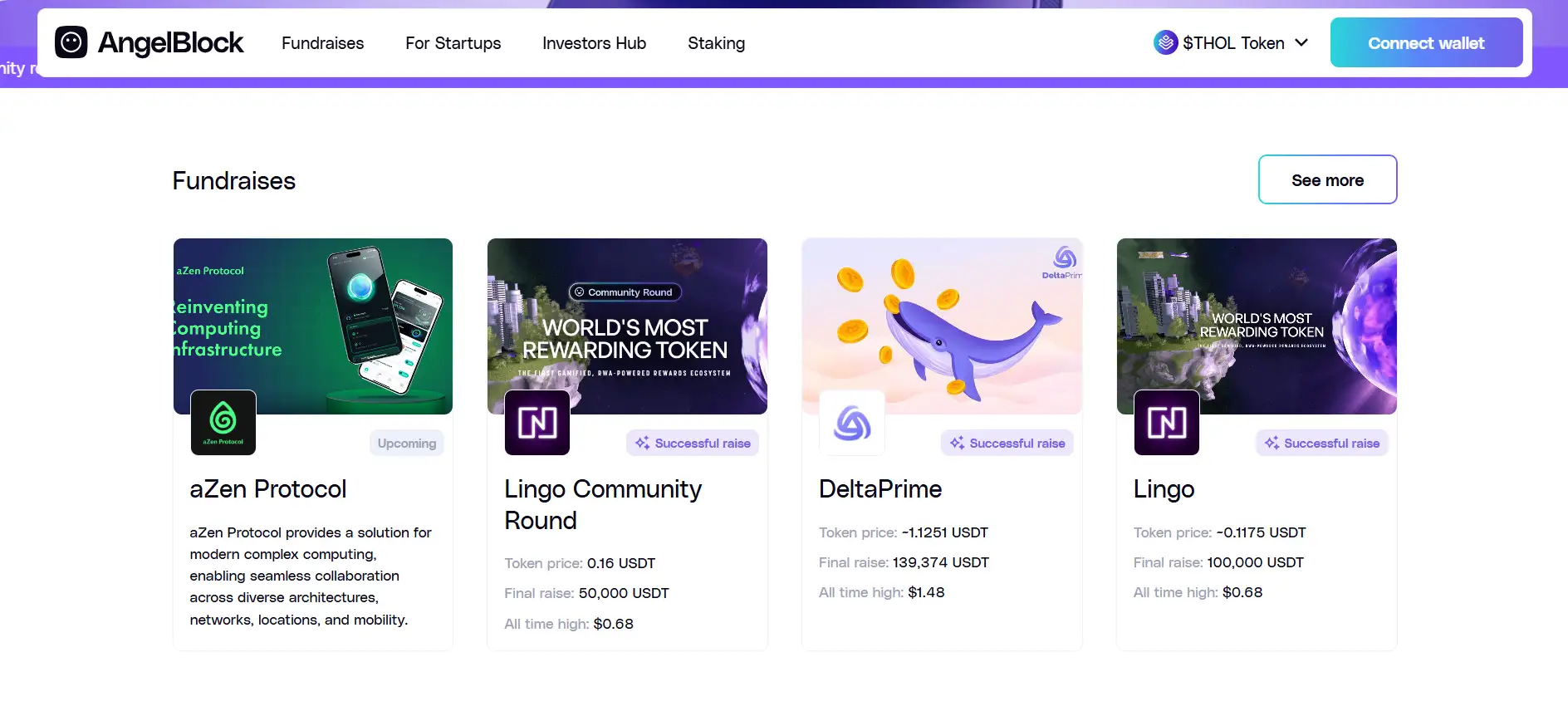This screenshot has height=711, width=1568.
Task: Open the Investors Hub section
Action: (594, 43)
